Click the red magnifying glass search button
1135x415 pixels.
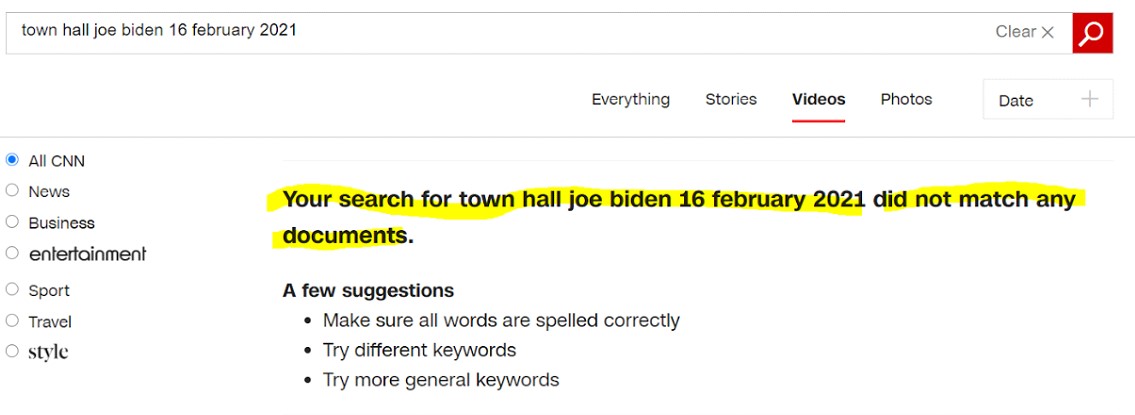(1092, 32)
